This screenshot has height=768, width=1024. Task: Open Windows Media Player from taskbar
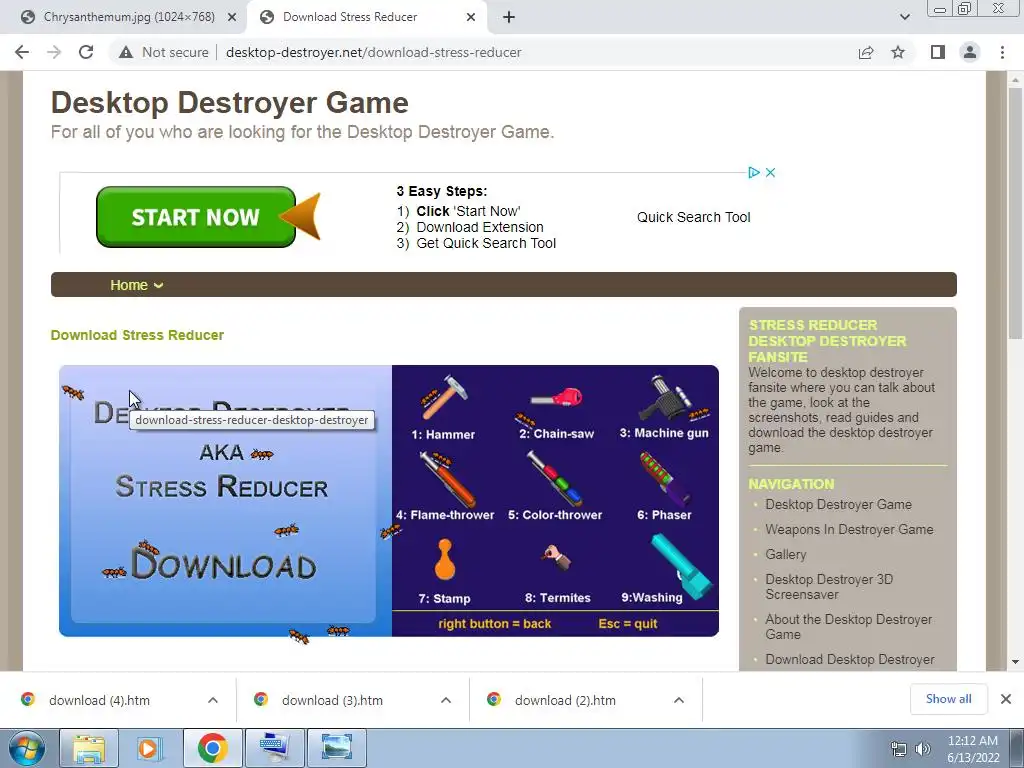tap(150, 748)
